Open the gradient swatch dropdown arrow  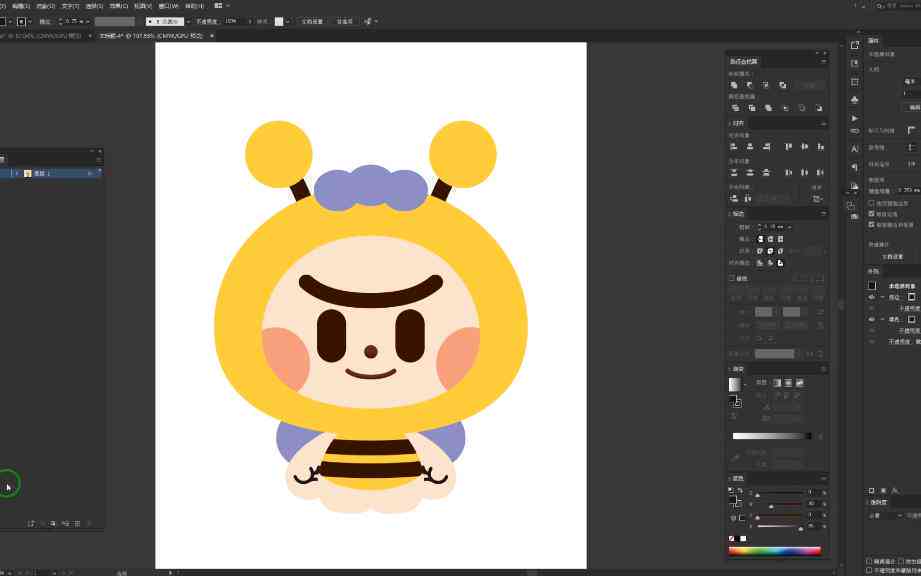coord(745,385)
